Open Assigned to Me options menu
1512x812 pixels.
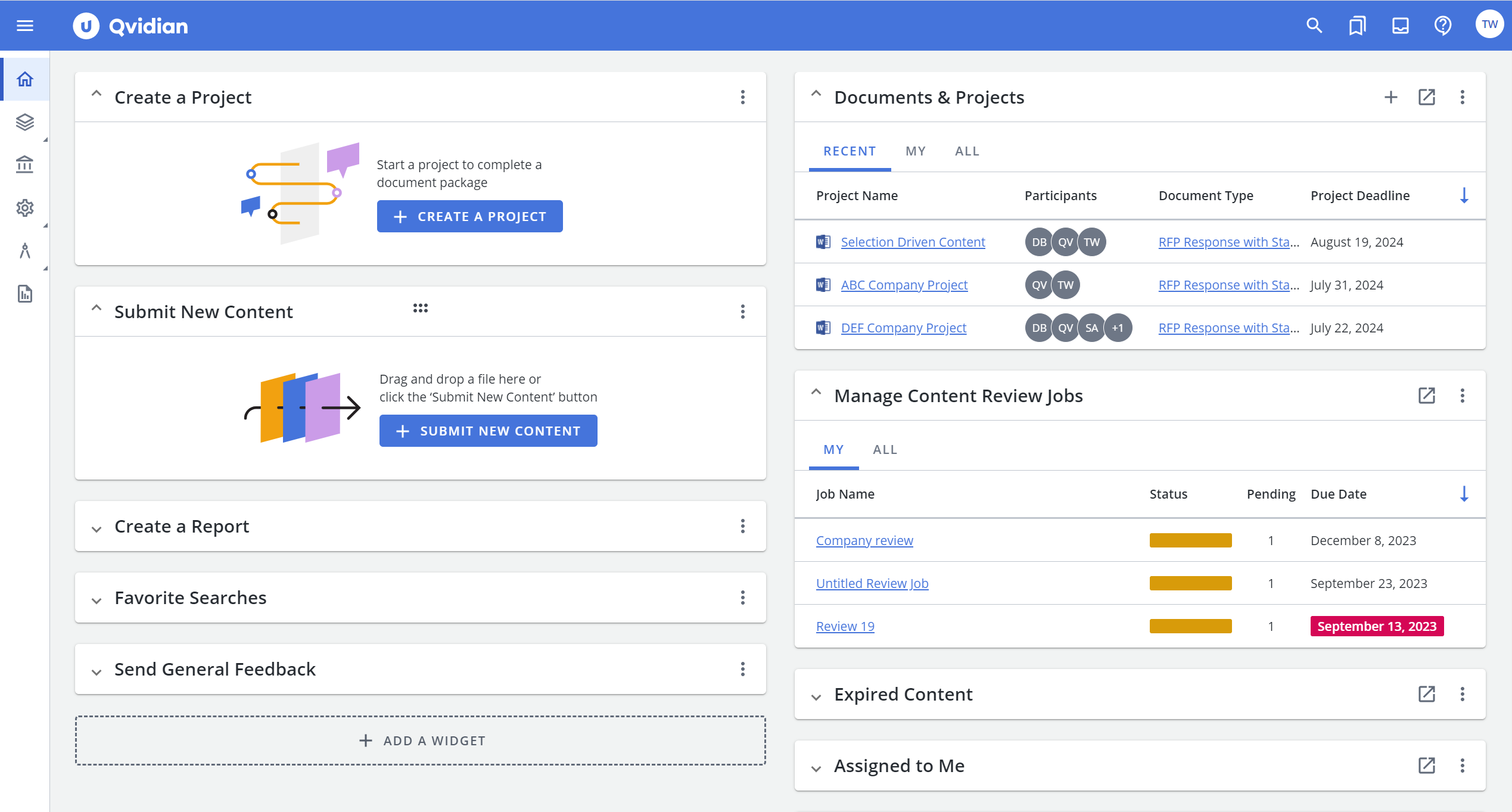tap(1463, 766)
